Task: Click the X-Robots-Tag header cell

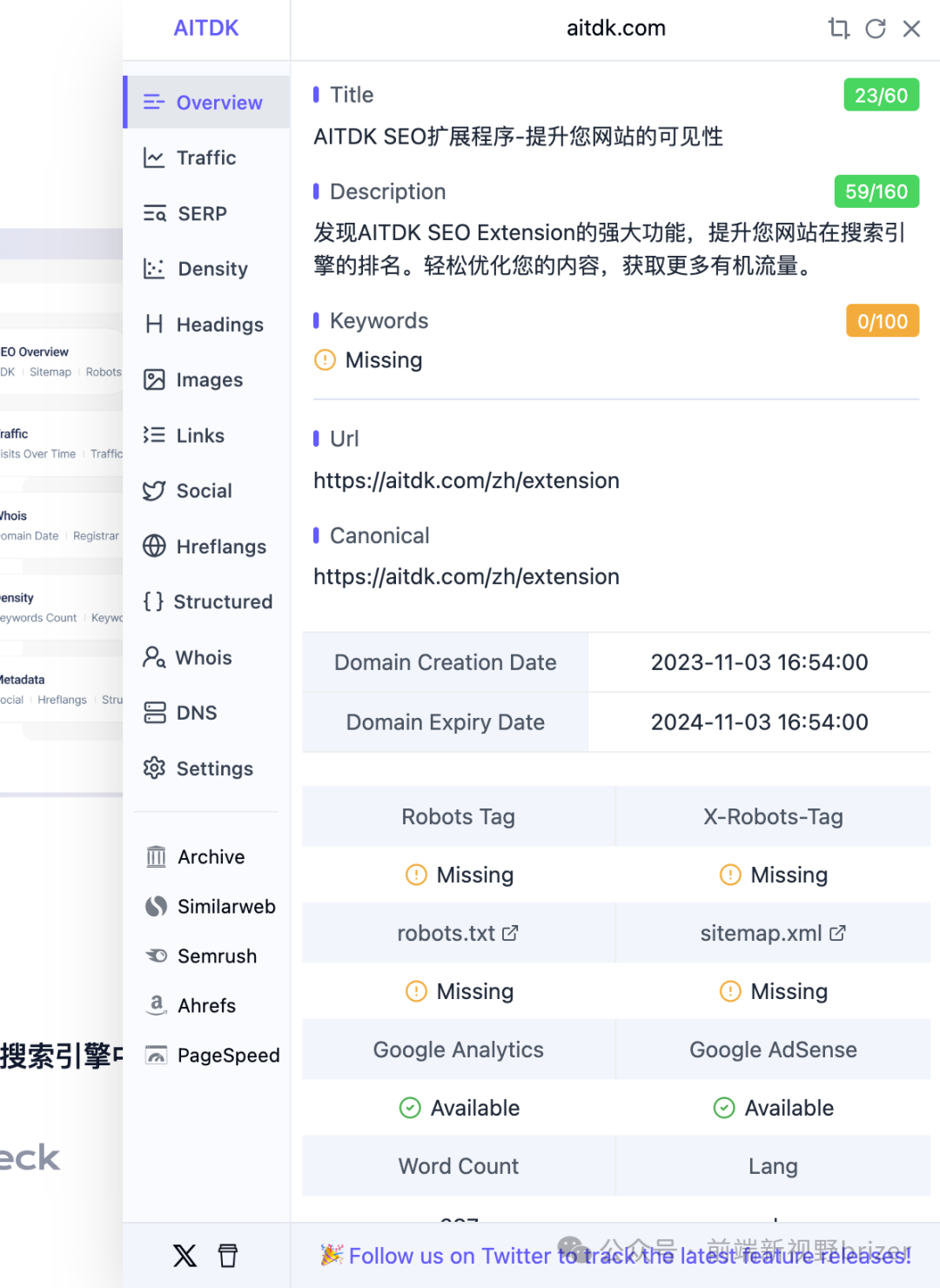Action: (773, 816)
